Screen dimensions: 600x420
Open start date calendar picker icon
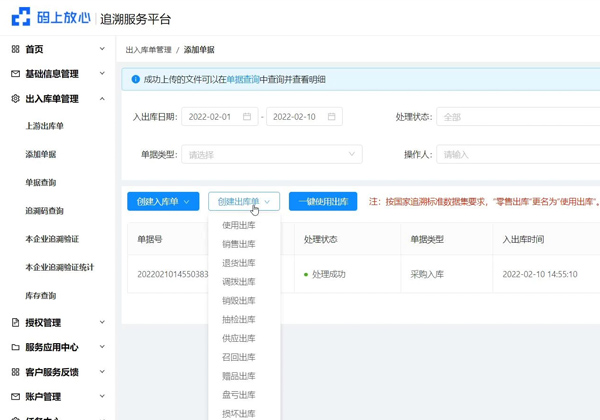247,117
